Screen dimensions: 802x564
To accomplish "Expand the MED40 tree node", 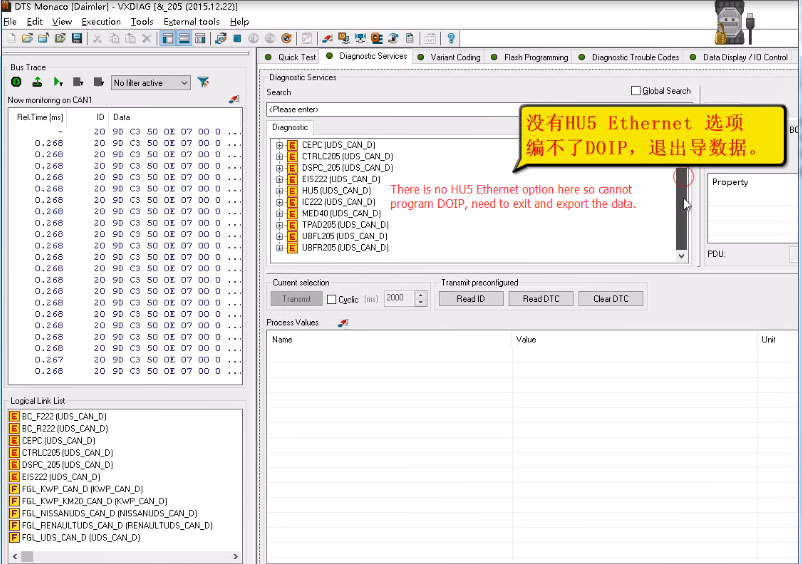I will click(x=279, y=213).
